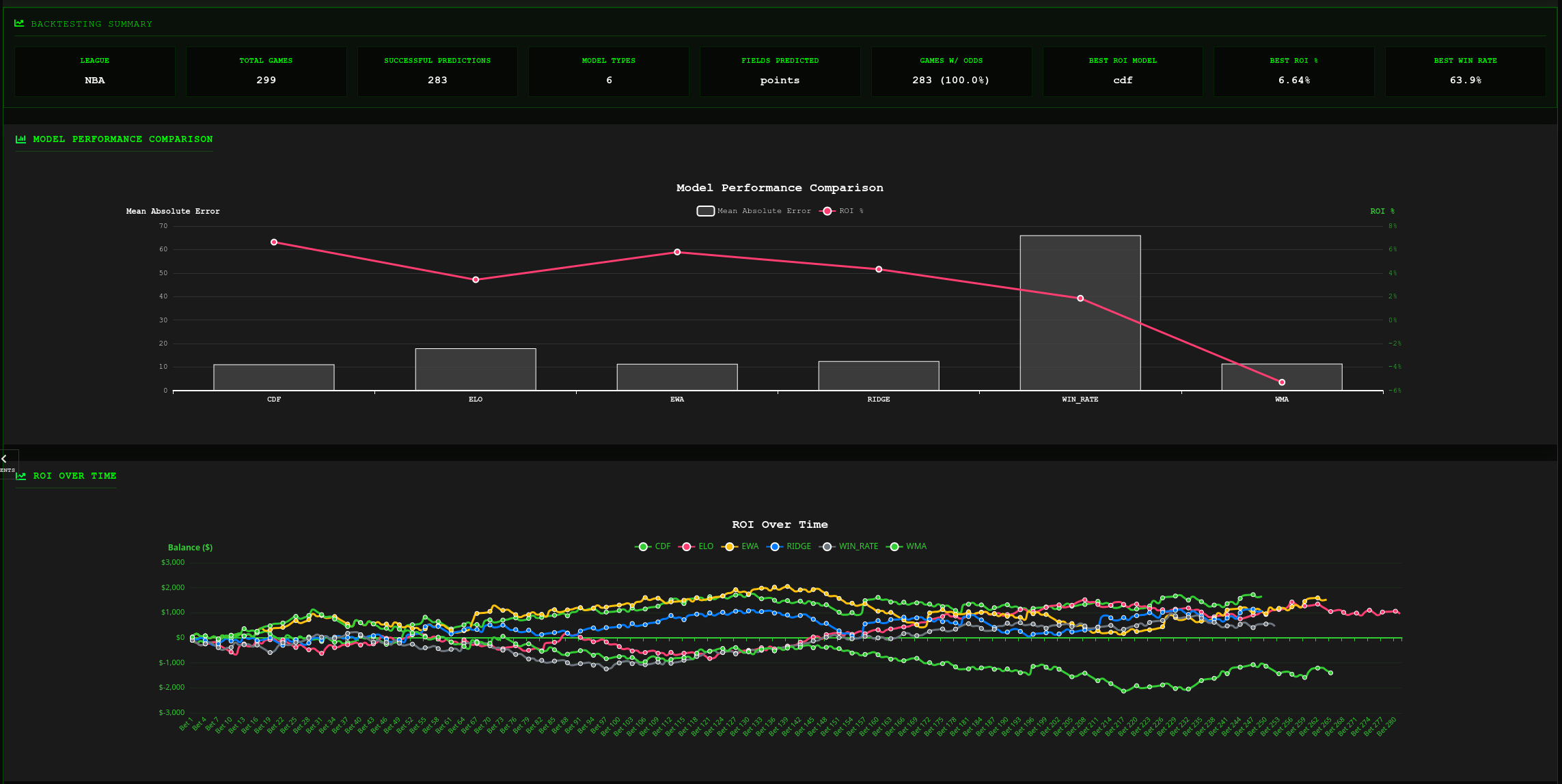Toggle ROI % legend entry
The width and height of the screenshot is (1562, 784).
pos(842,211)
